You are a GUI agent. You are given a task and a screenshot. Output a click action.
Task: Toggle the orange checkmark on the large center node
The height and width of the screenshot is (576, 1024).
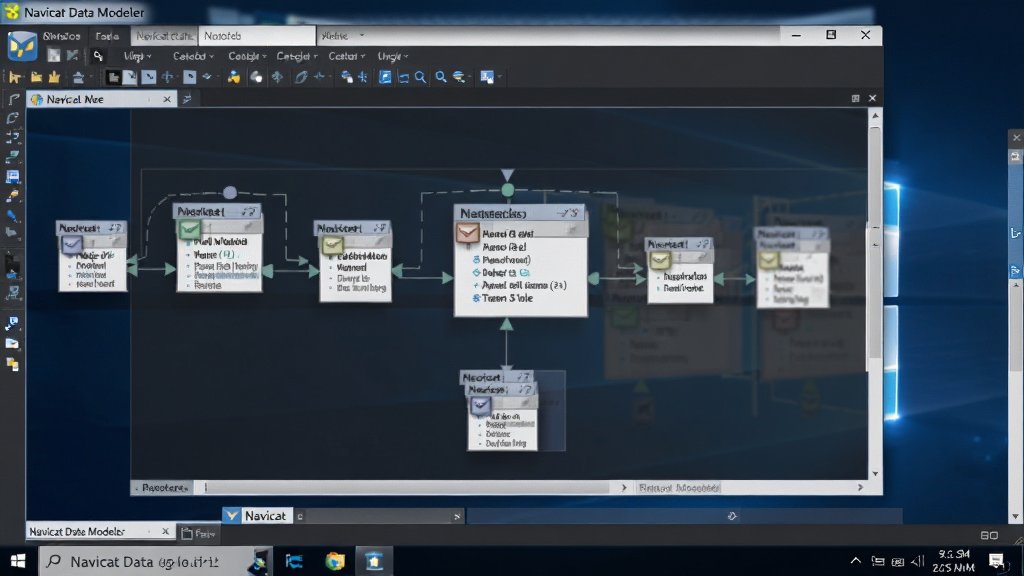point(468,232)
